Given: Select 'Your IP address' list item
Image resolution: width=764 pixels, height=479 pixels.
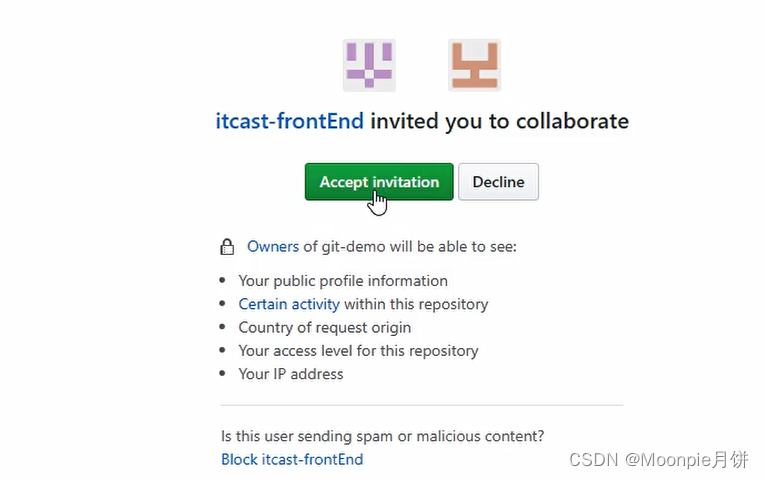Looking at the screenshot, I should tap(291, 374).
